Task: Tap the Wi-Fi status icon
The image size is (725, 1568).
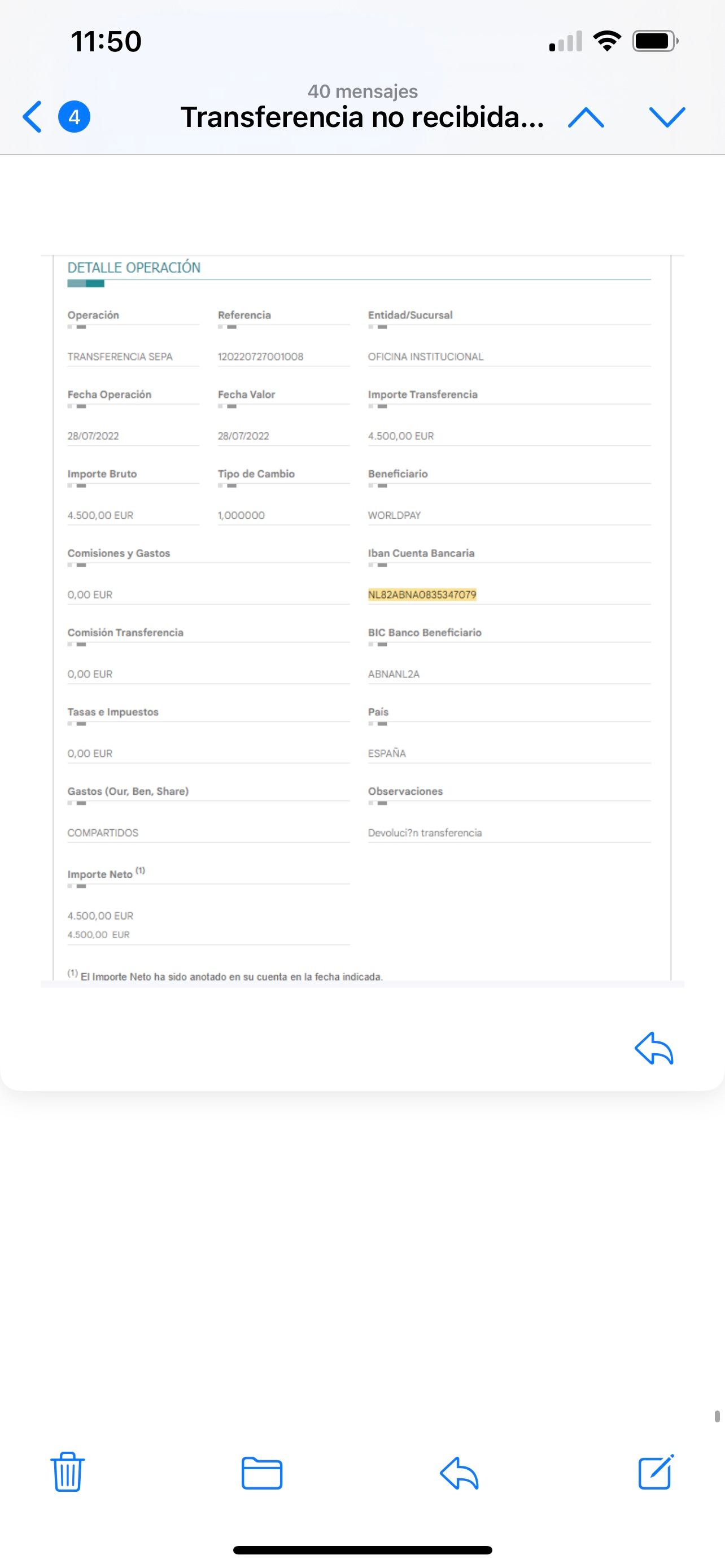Action: [x=606, y=41]
